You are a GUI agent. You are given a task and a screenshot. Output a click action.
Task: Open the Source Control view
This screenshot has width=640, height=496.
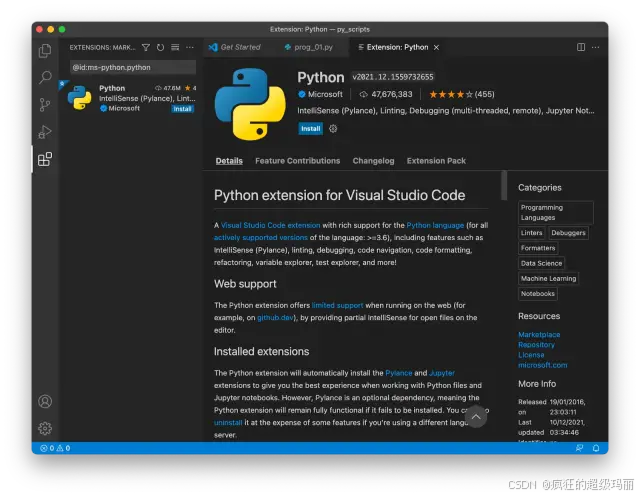[x=45, y=105]
